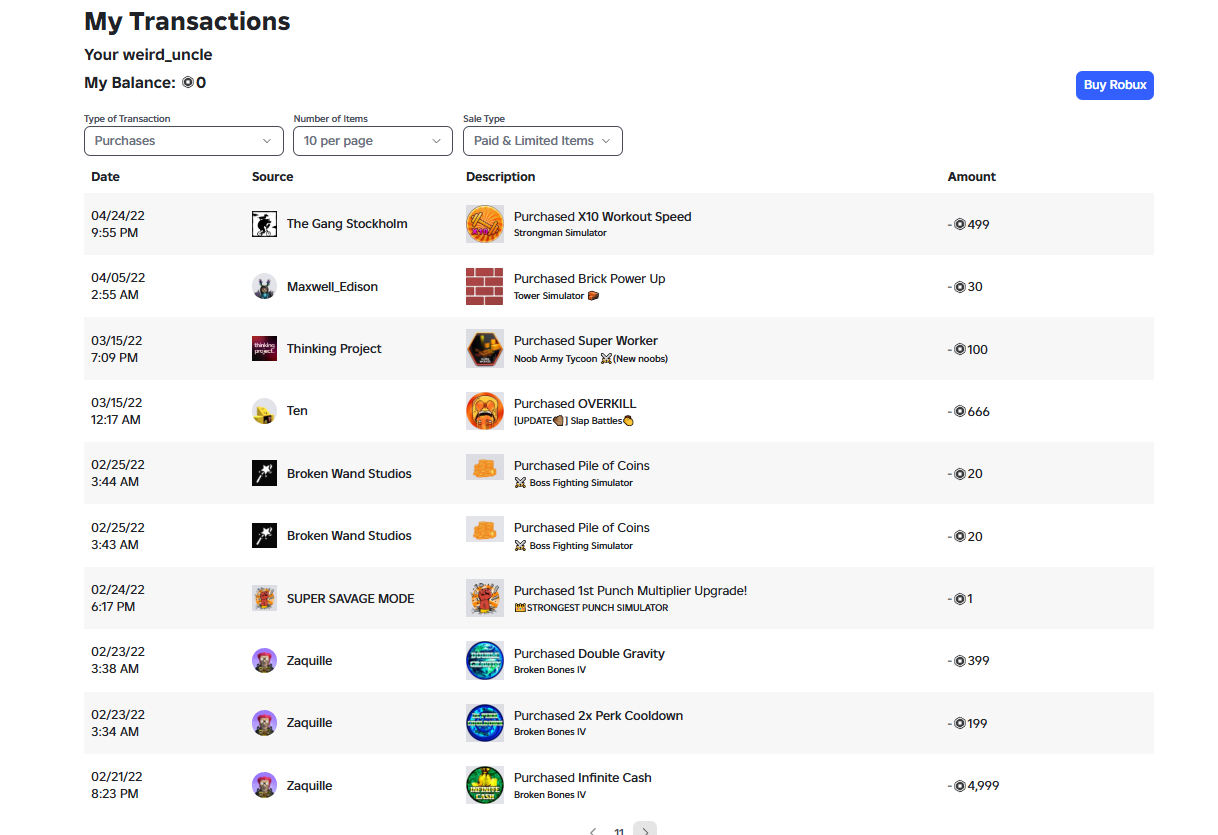Go to previous page of transactions
The height and width of the screenshot is (835, 1218).
tap(593, 830)
